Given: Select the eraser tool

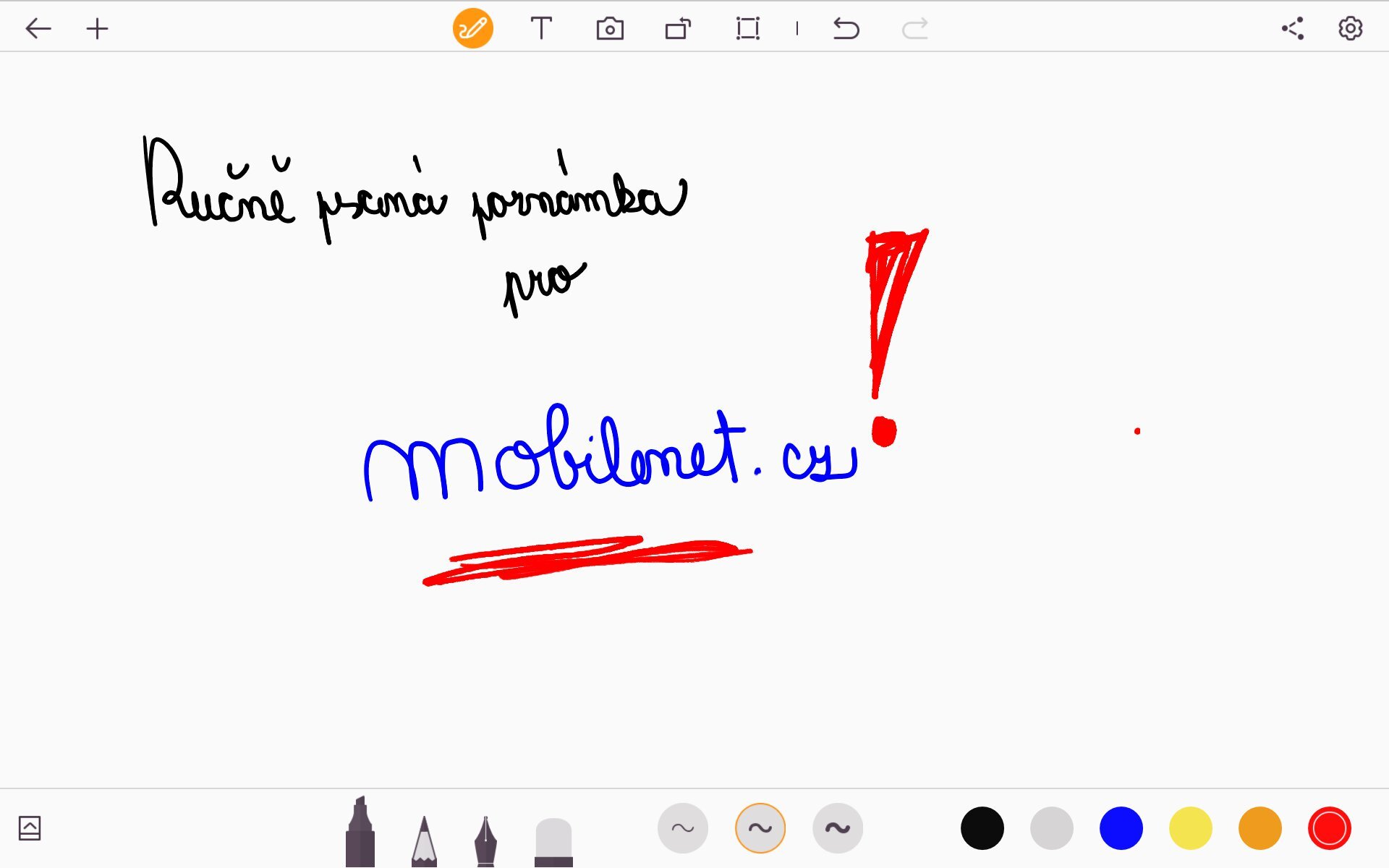Looking at the screenshot, I should [553, 842].
